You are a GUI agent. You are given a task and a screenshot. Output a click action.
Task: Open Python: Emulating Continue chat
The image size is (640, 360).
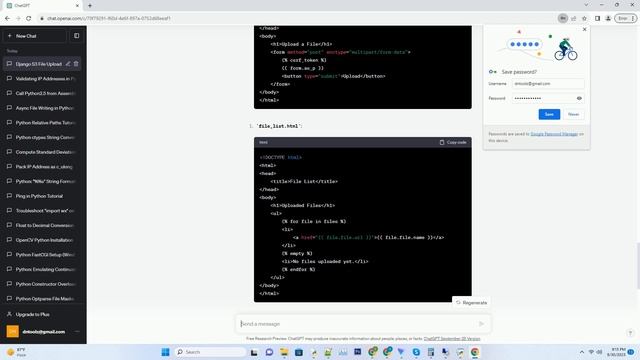42,269
